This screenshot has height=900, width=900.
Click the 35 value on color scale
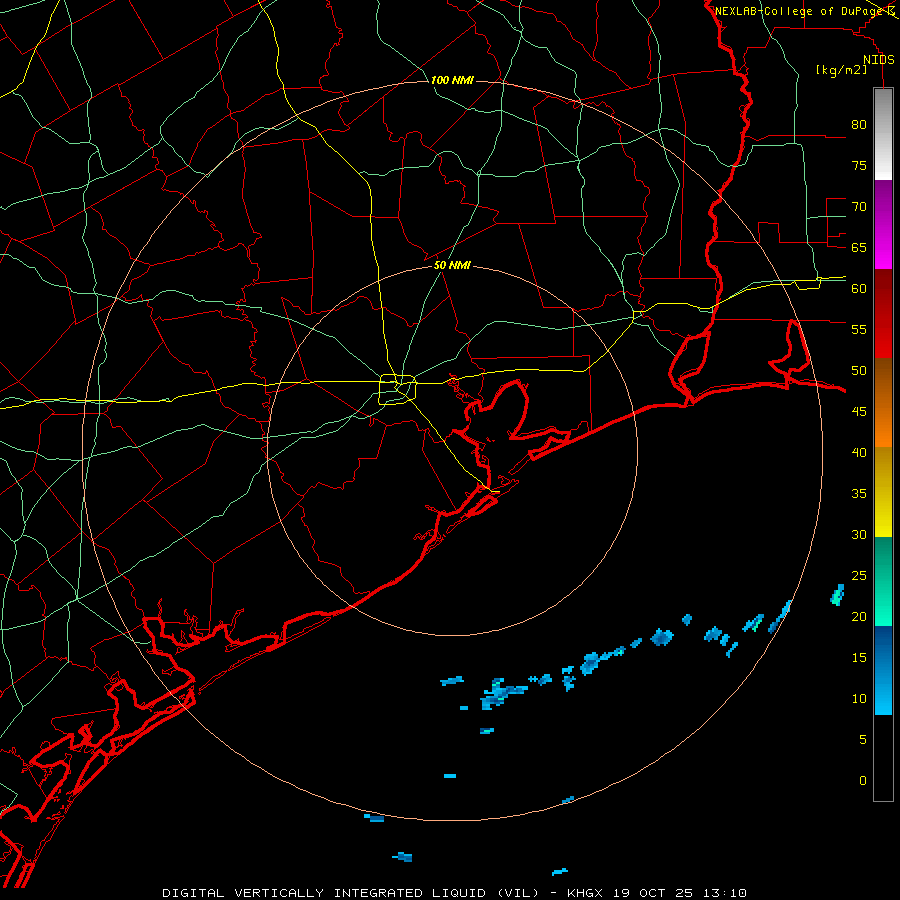click(859, 494)
